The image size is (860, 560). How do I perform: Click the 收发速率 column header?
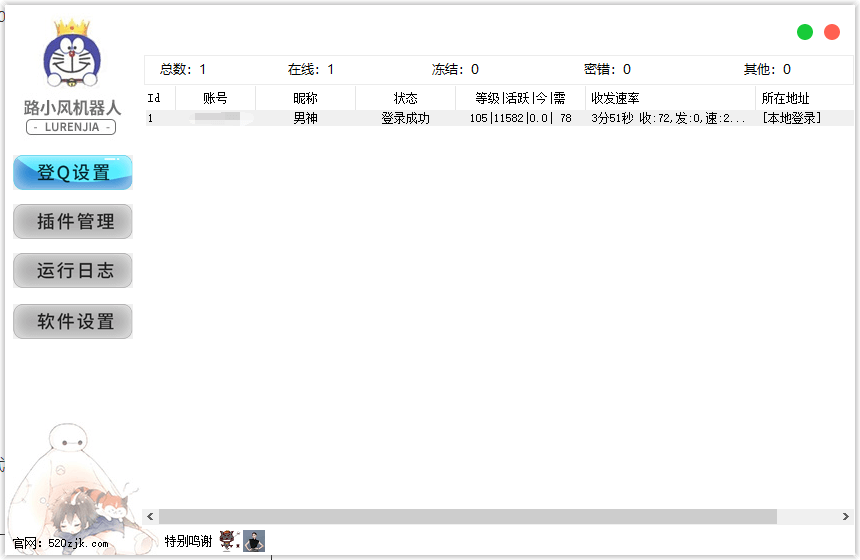click(x=670, y=98)
